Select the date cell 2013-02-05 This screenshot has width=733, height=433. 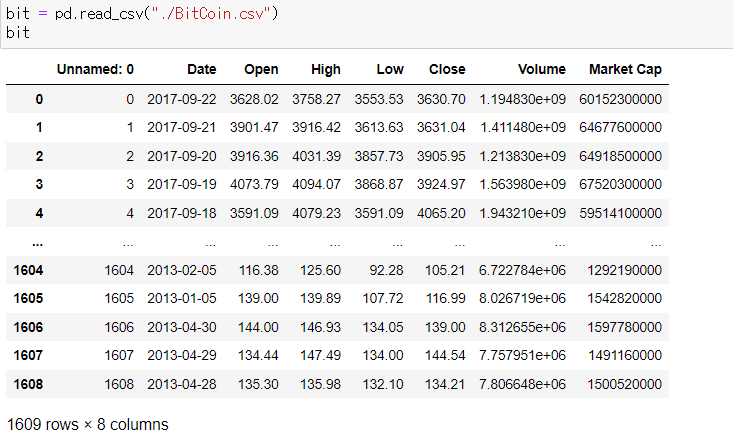click(x=182, y=270)
